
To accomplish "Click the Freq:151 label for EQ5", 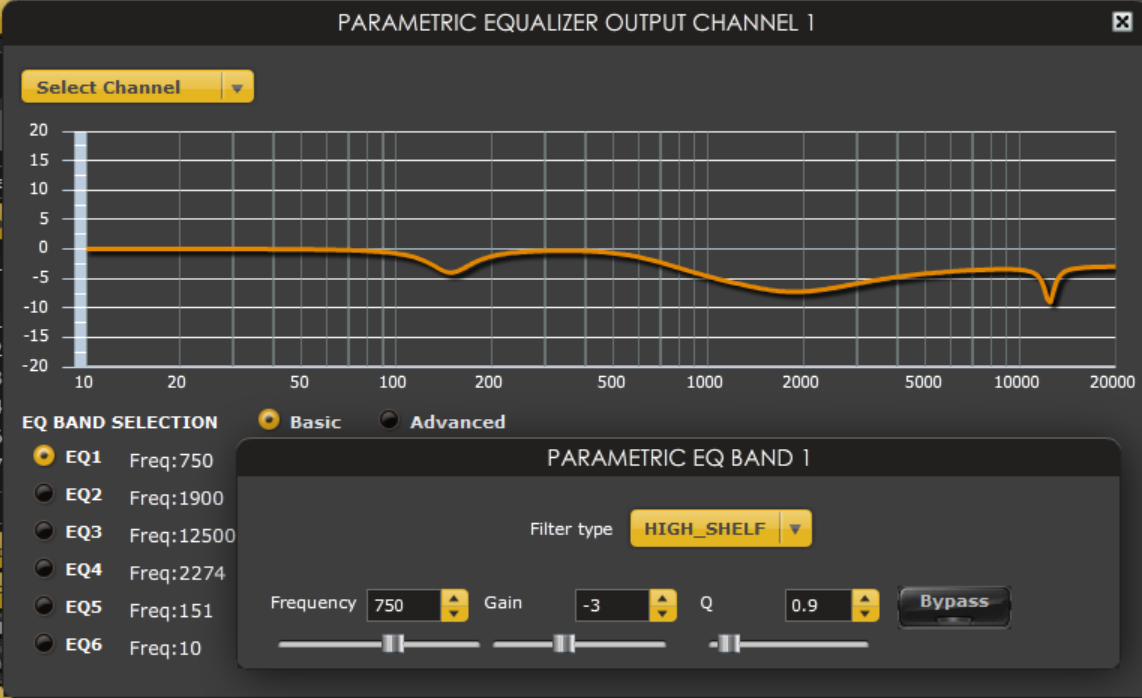I will [x=171, y=611].
